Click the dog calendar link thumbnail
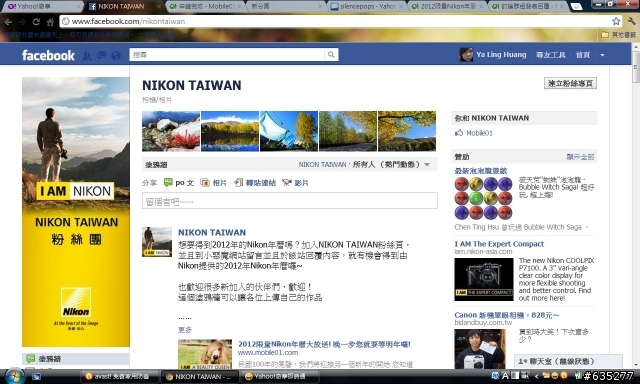This screenshot has width=640, height=384. coord(205,354)
